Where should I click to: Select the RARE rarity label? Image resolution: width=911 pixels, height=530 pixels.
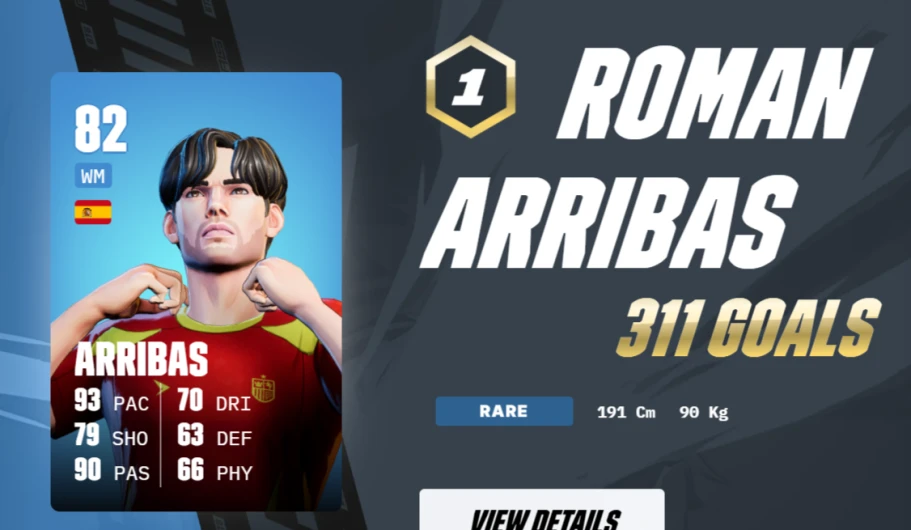tap(504, 411)
